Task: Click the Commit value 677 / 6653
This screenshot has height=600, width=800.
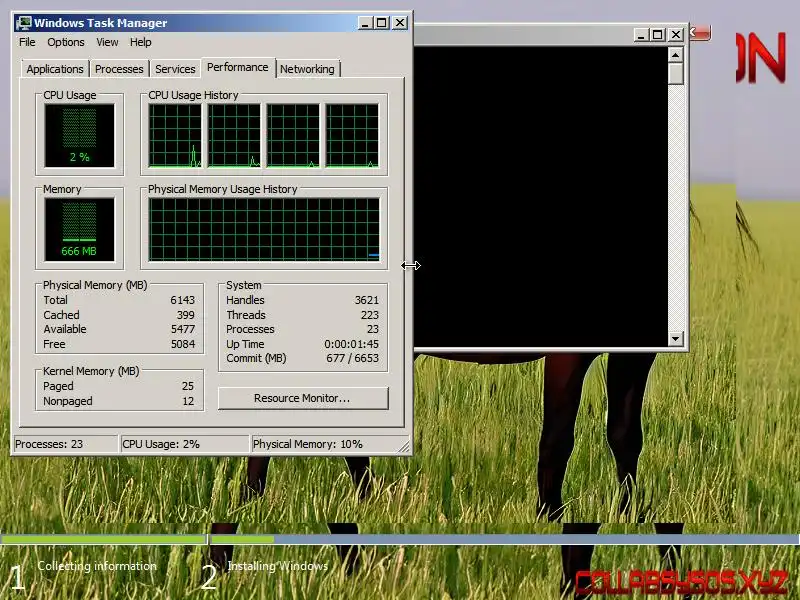Action: [x=353, y=358]
